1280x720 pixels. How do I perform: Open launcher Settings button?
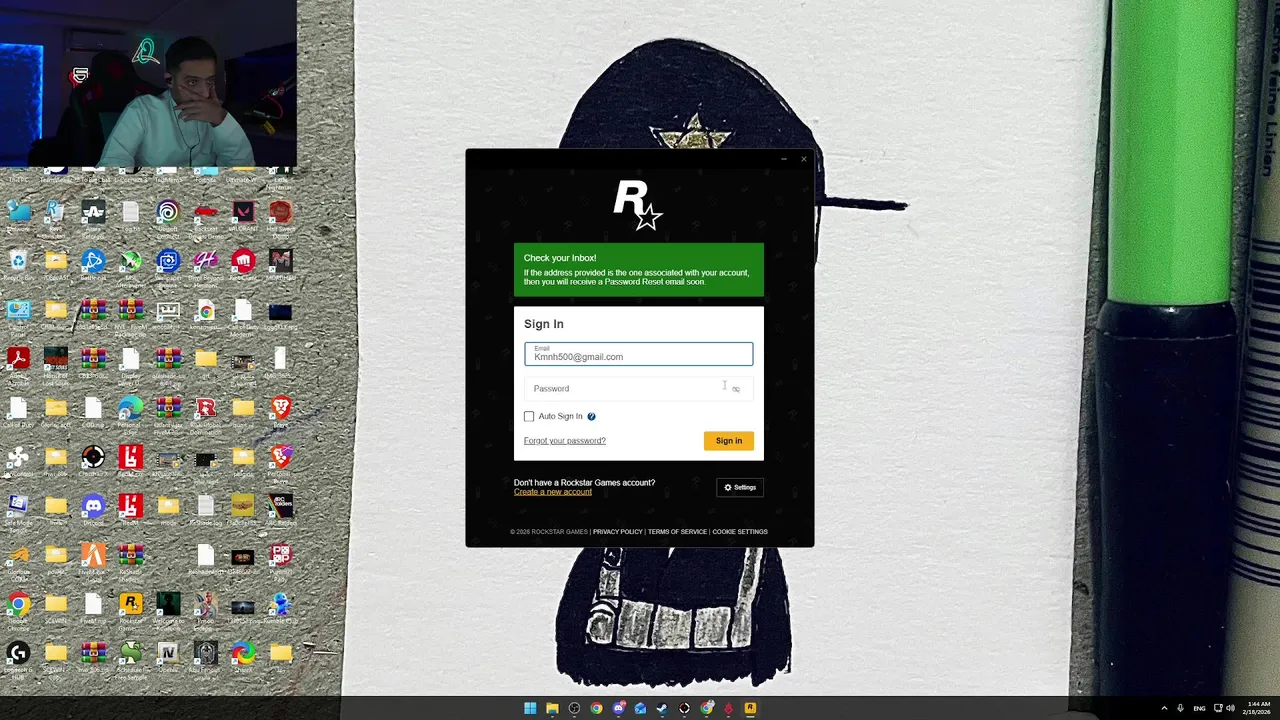[740, 488]
